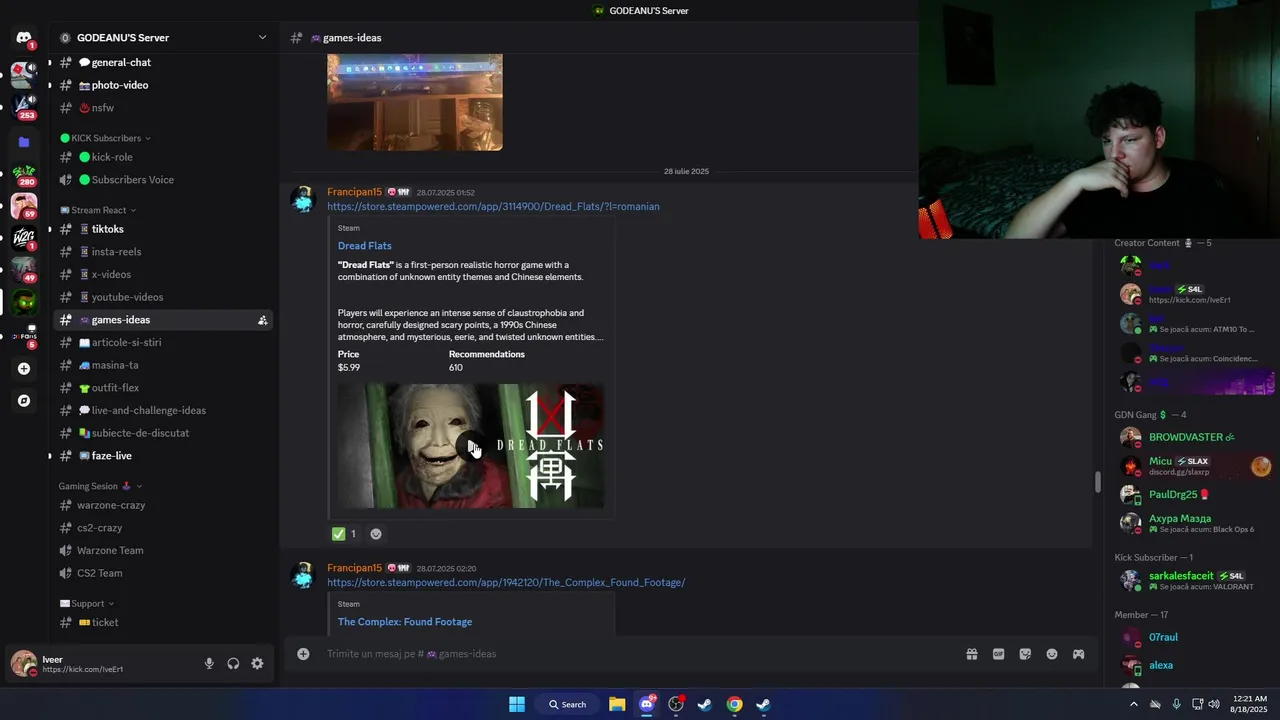Image resolution: width=1280 pixels, height=720 pixels.
Task: Toggle the checkmark reaction with count 1
Action: (x=344, y=534)
